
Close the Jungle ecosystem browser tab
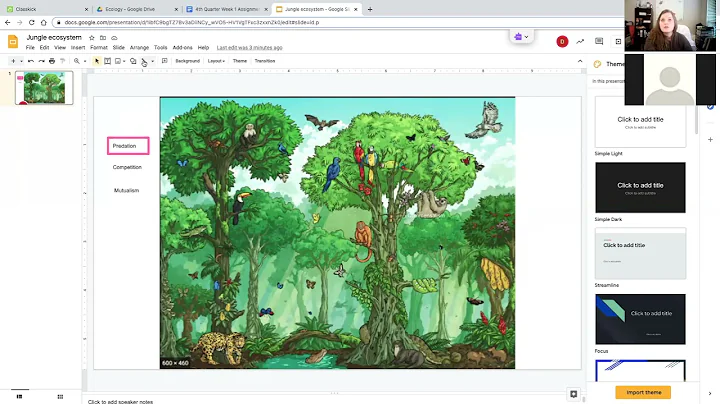coord(355,9)
